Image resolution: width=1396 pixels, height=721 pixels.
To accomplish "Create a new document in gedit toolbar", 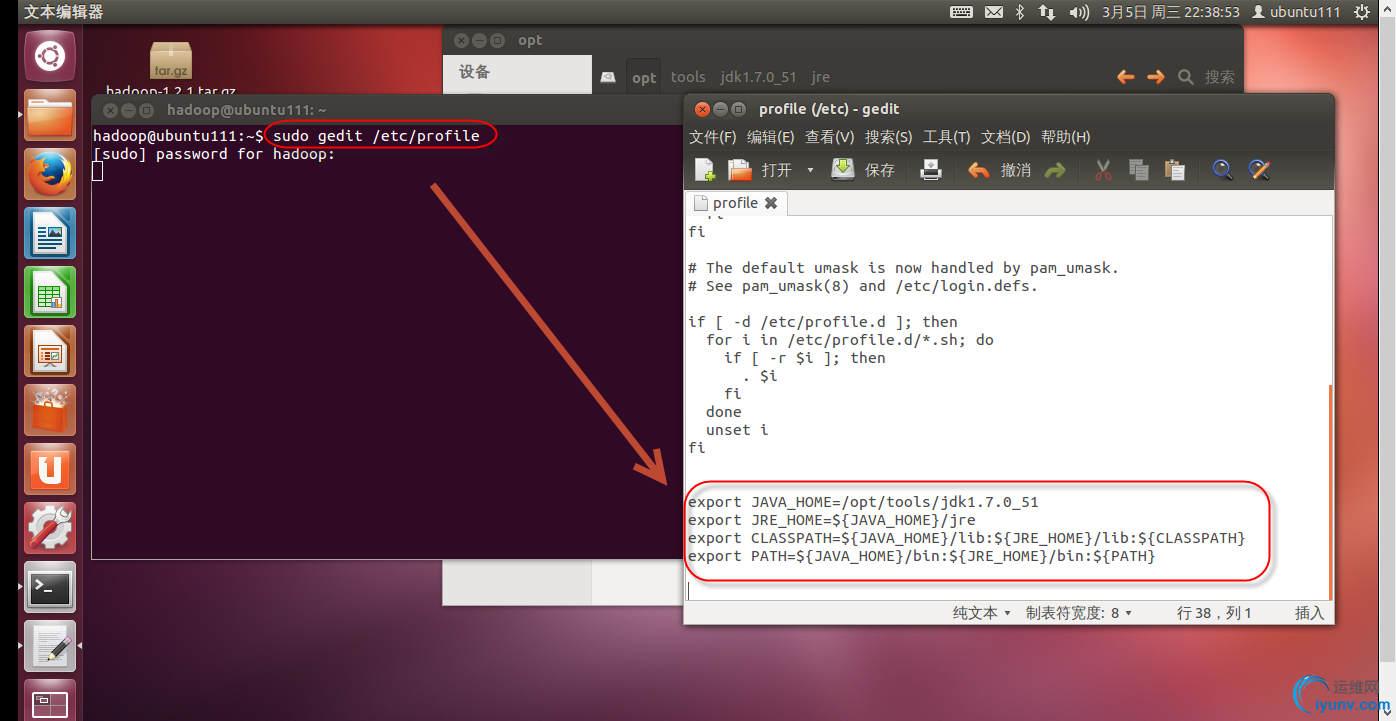I will pos(705,170).
